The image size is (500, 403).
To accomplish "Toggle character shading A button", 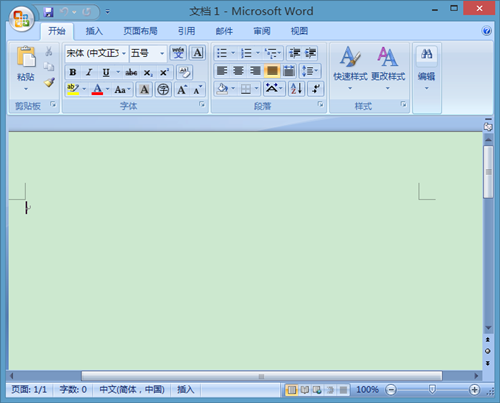I will tap(144, 89).
